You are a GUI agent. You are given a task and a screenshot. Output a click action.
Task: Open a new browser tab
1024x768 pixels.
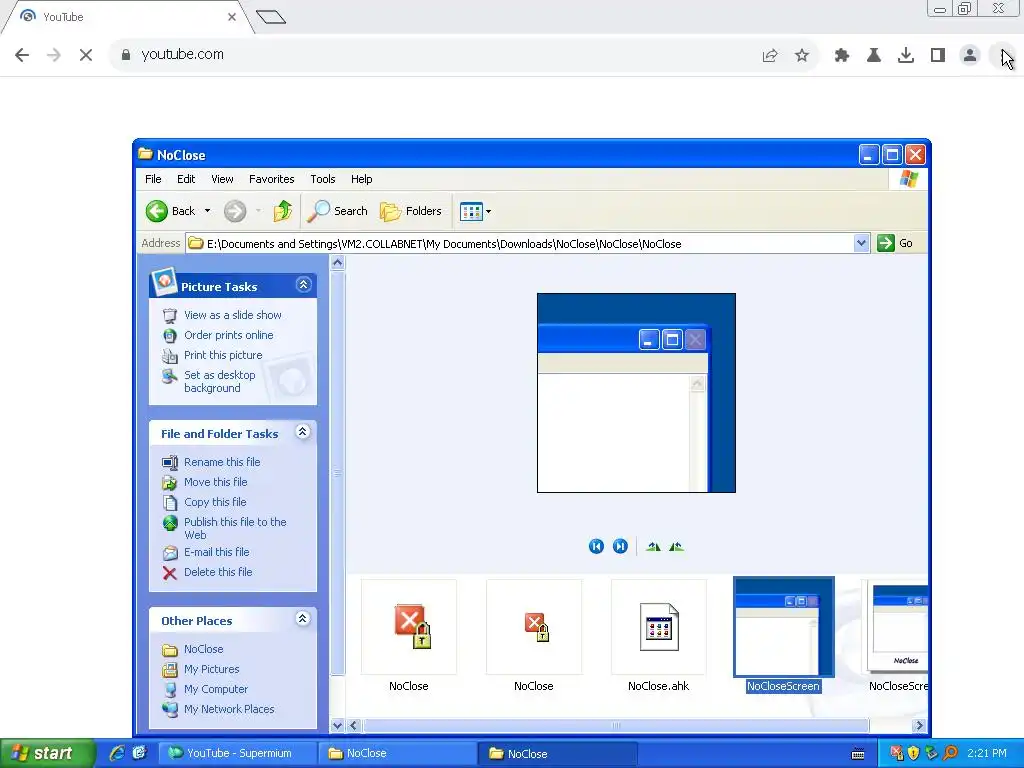pos(270,17)
